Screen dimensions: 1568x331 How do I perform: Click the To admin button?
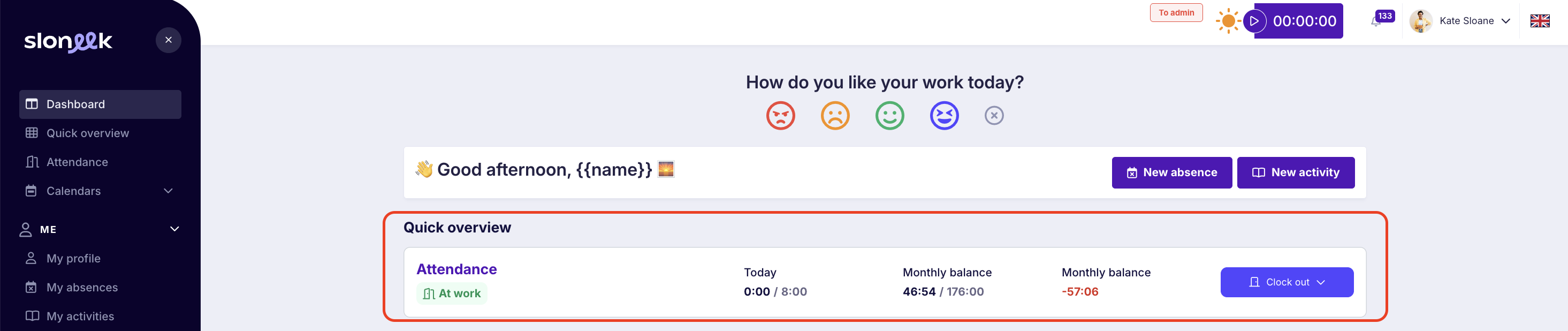coord(1176,13)
